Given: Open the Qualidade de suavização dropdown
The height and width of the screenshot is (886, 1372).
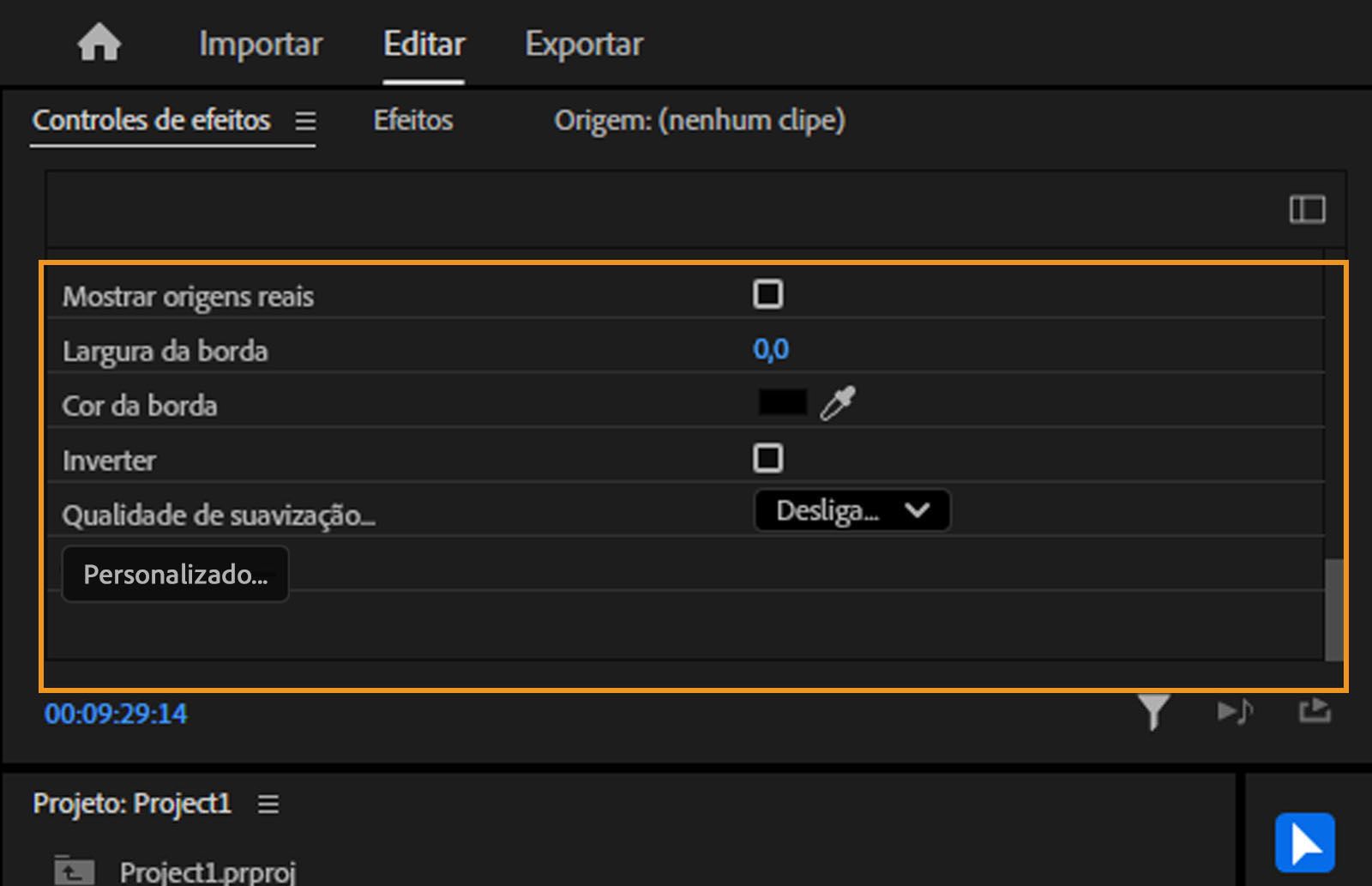Looking at the screenshot, I should [851, 511].
